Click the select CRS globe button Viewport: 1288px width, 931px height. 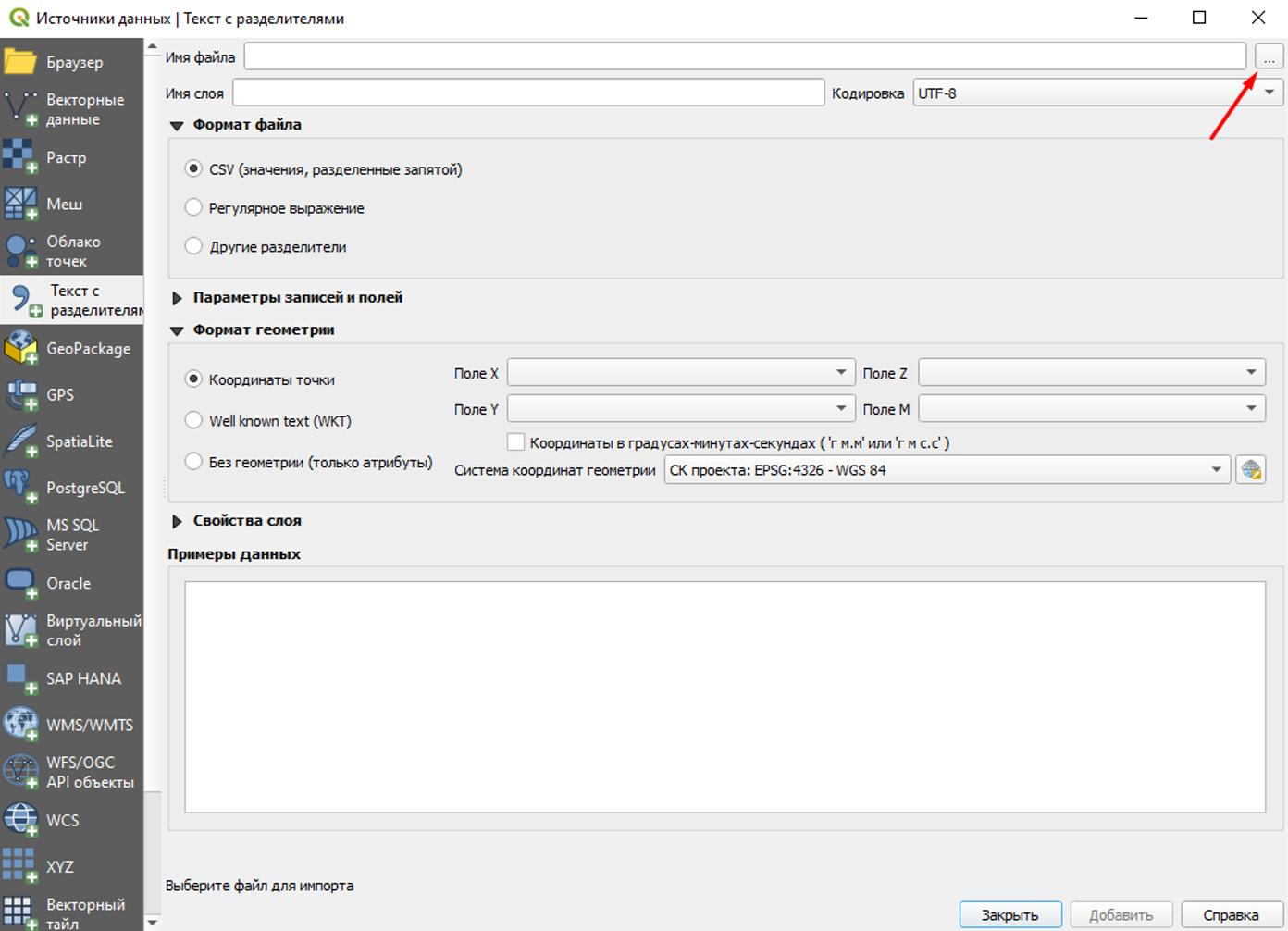tap(1251, 470)
